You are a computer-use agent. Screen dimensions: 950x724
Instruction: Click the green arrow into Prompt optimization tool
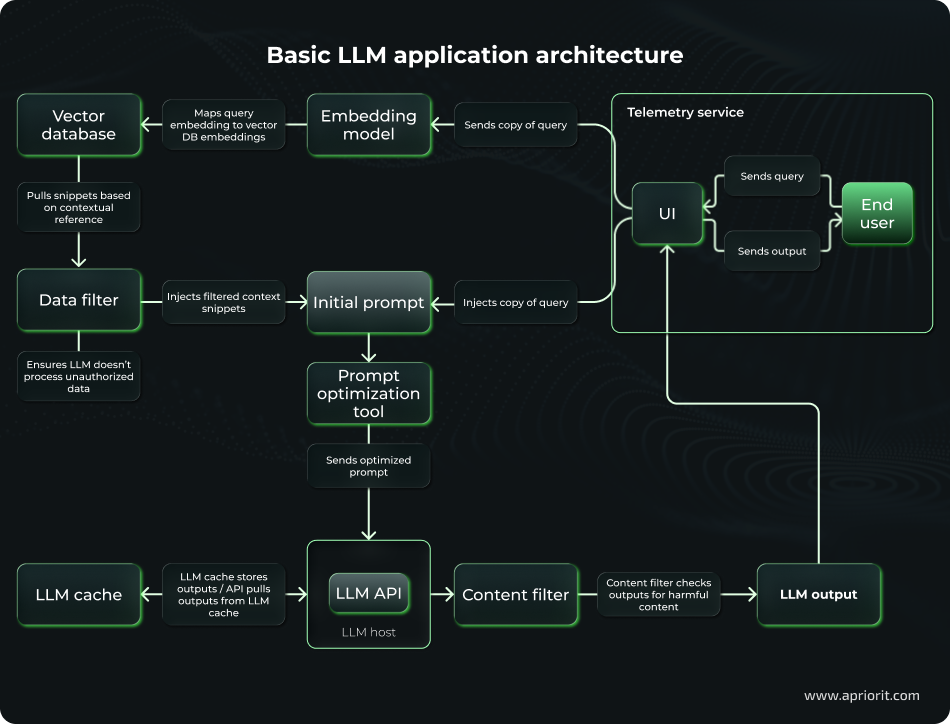pos(369,355)
